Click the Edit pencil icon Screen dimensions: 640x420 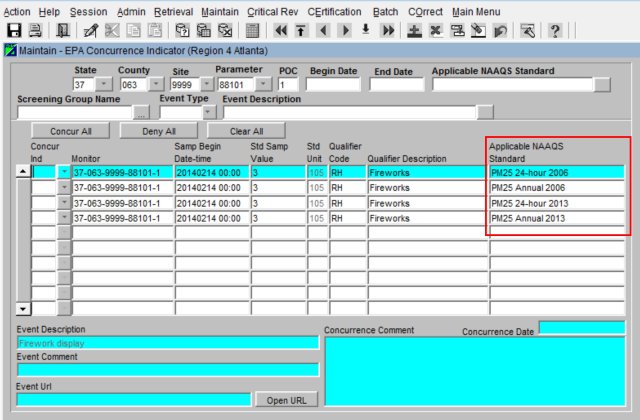point(91,31)
